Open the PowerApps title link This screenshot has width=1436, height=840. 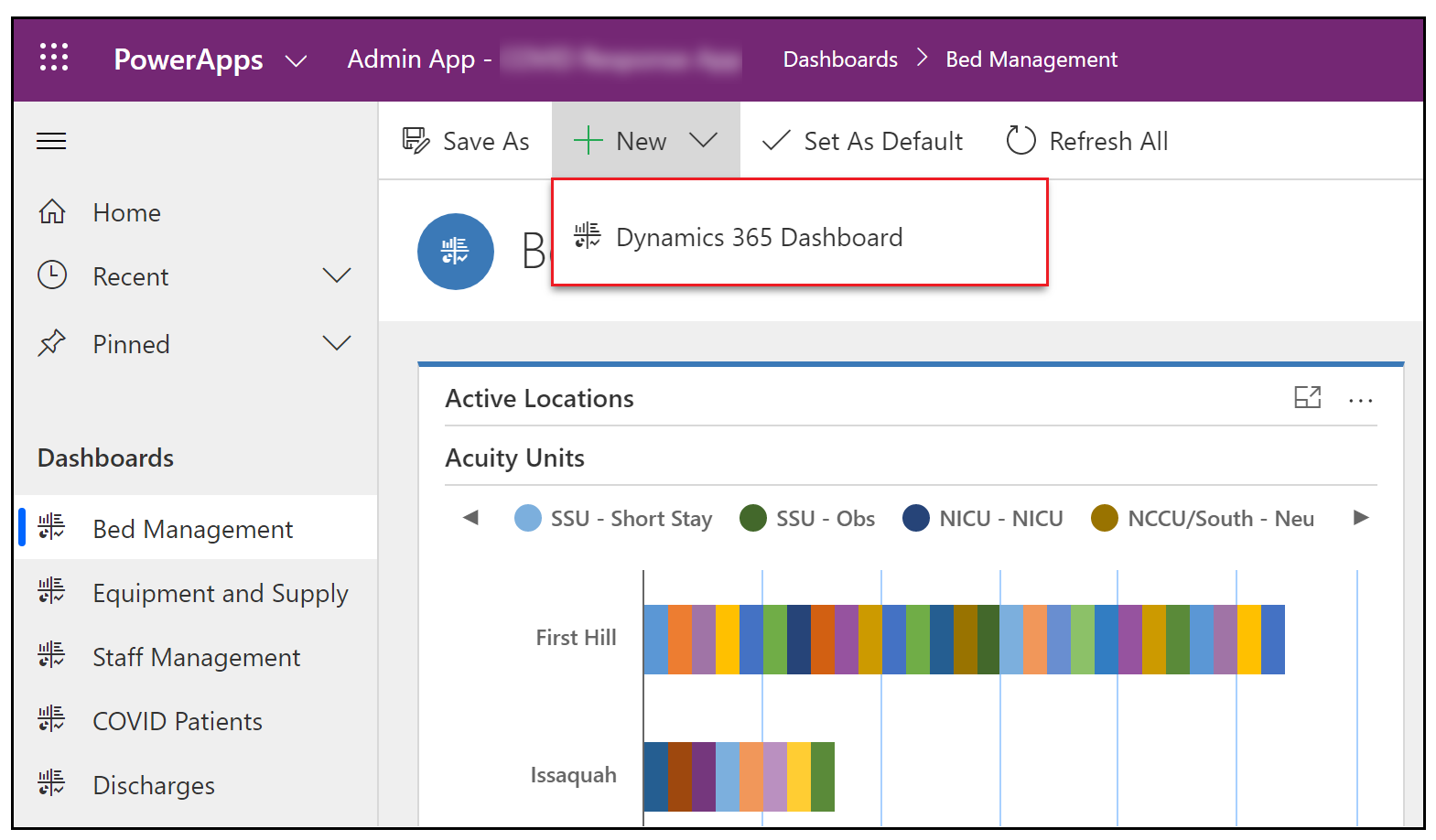pyautogui.click(x=189, y=59)
